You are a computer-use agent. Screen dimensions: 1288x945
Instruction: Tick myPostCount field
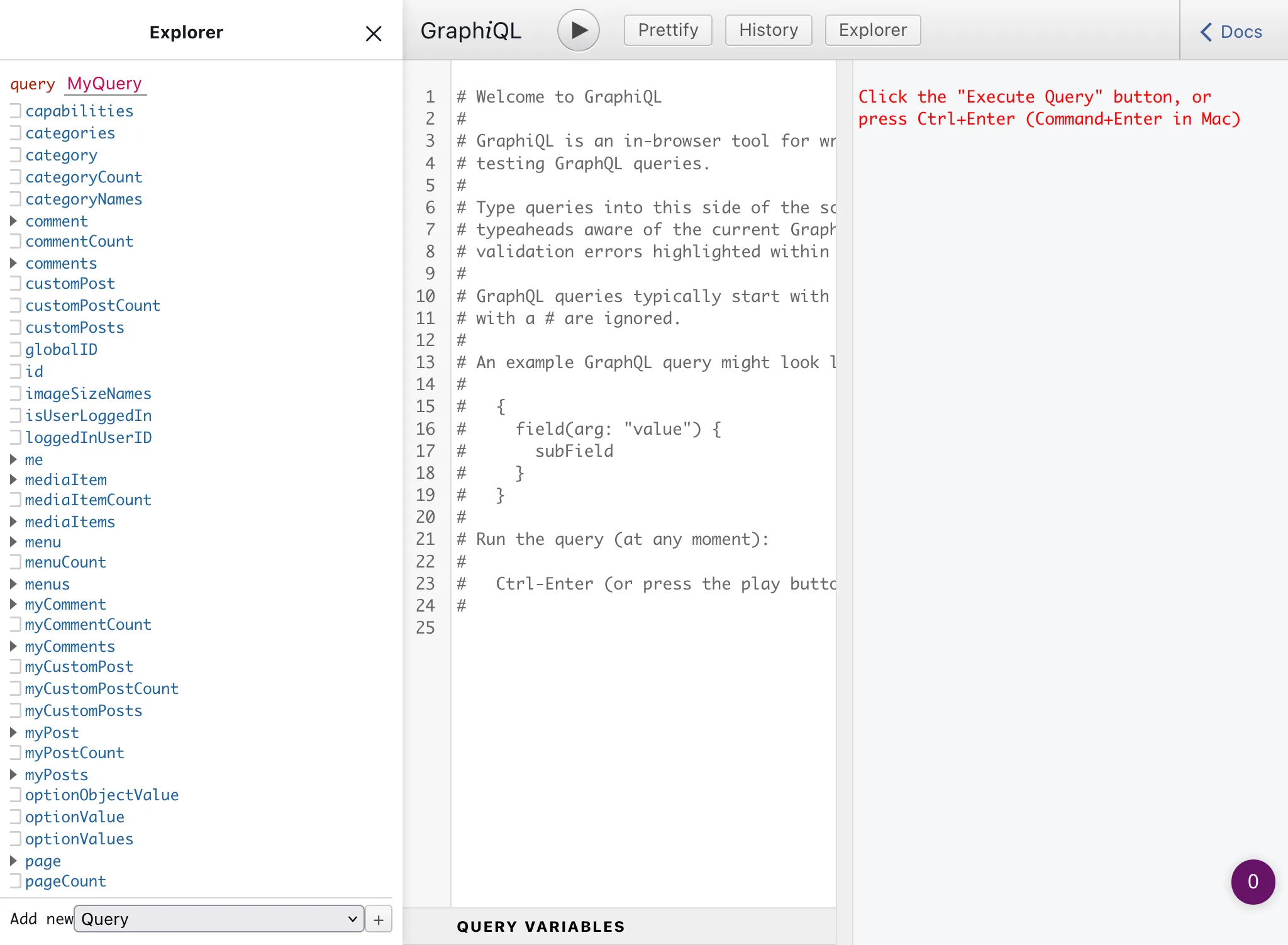[16, 752]
